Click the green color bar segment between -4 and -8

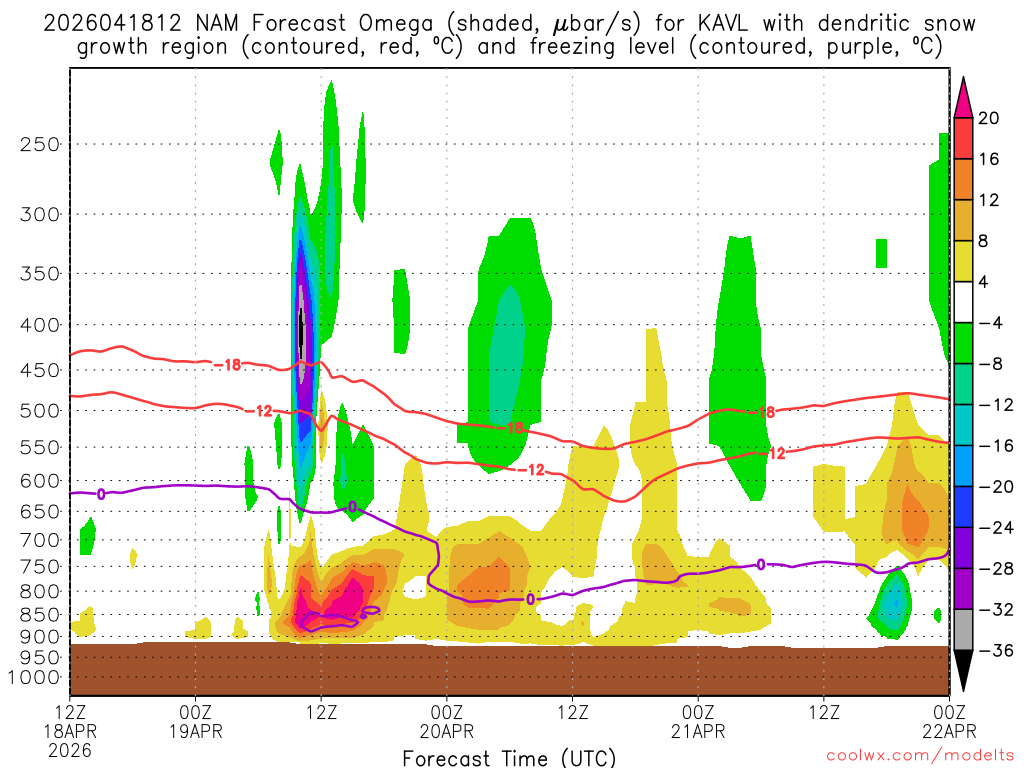[x=963, y=343]
